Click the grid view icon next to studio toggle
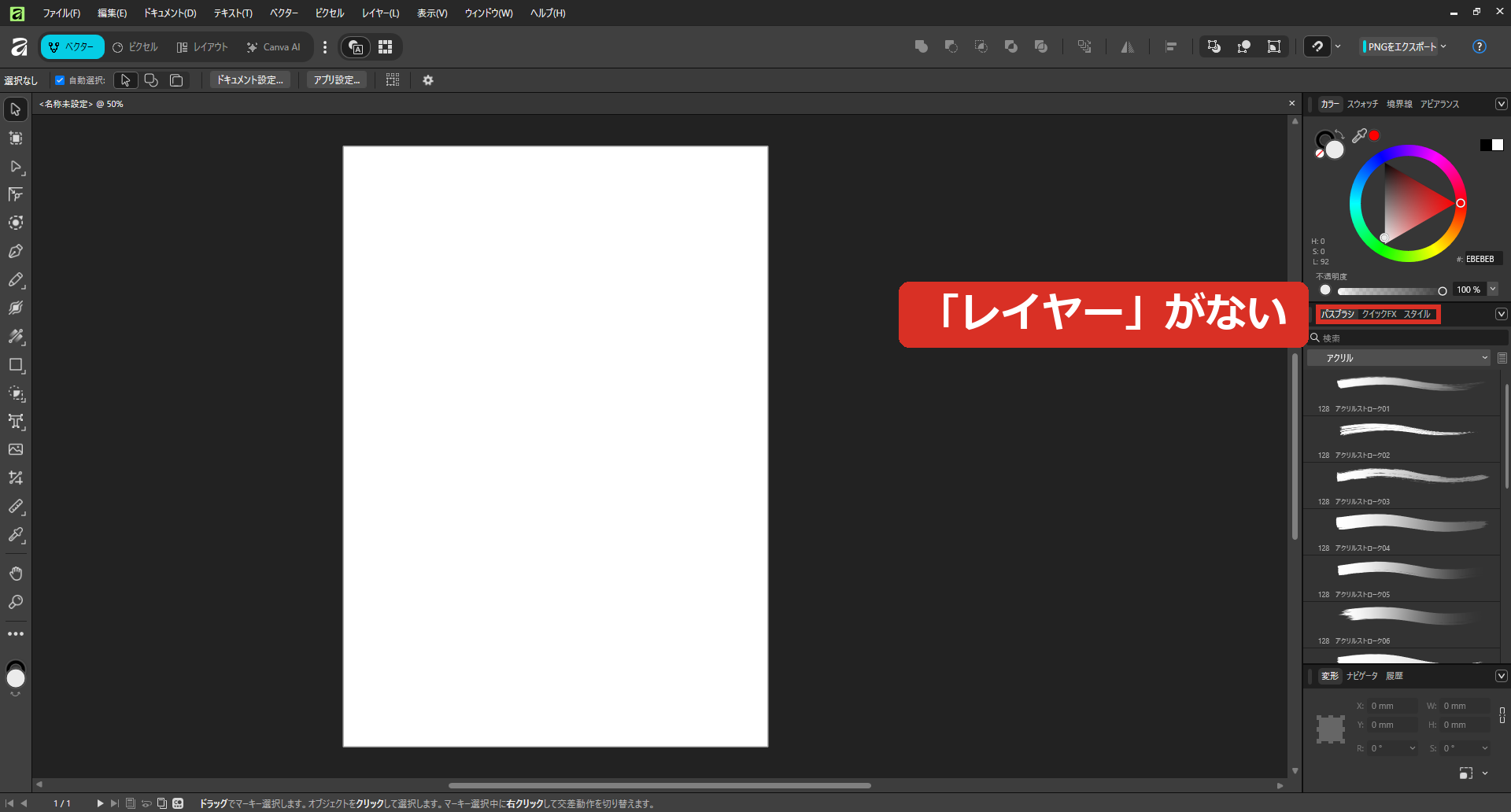This screenshot has height=812, width=1511. pos(385,47)
